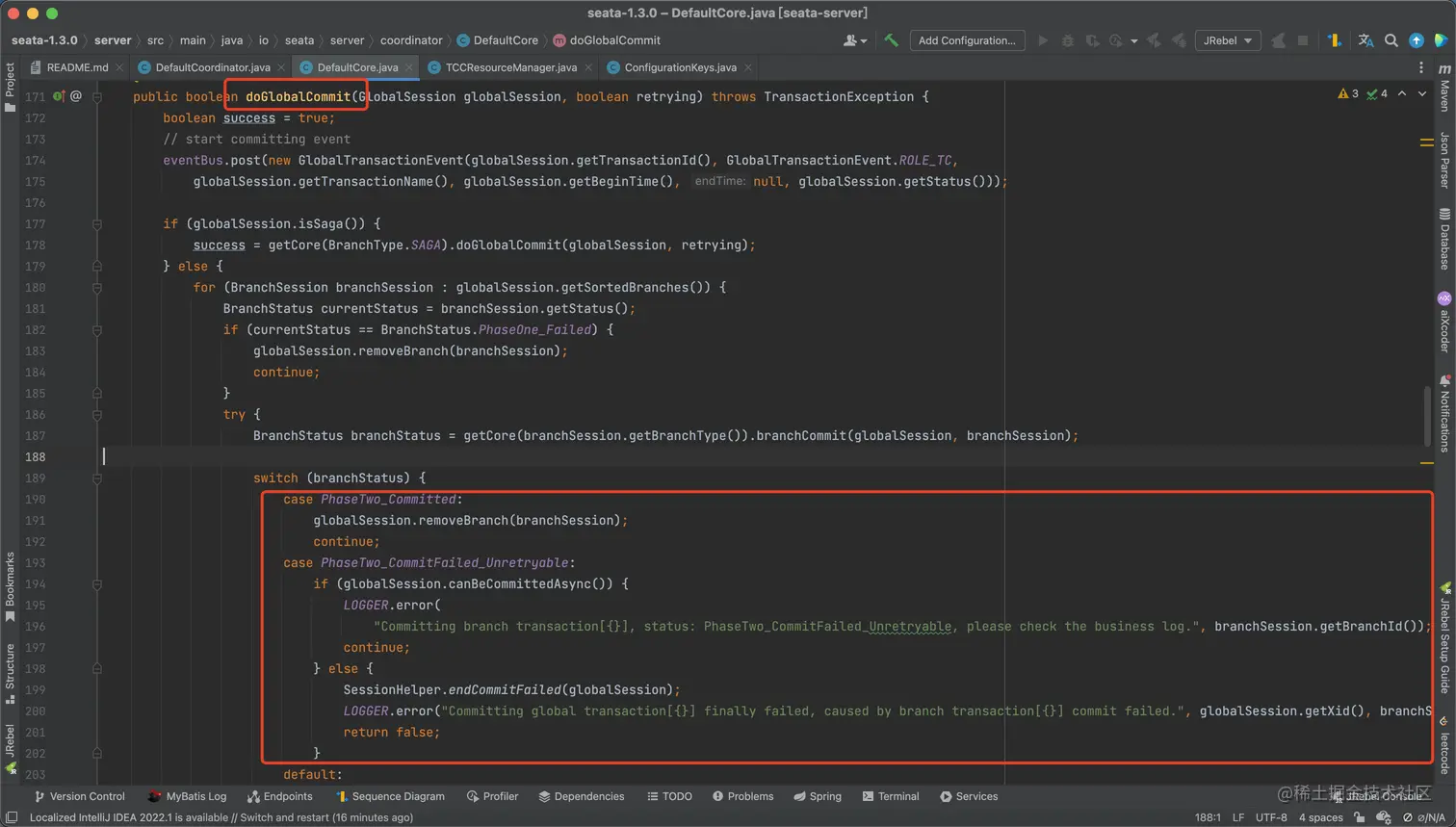
Task: Click the Build Project hammer icon
Action: point(891,40)
